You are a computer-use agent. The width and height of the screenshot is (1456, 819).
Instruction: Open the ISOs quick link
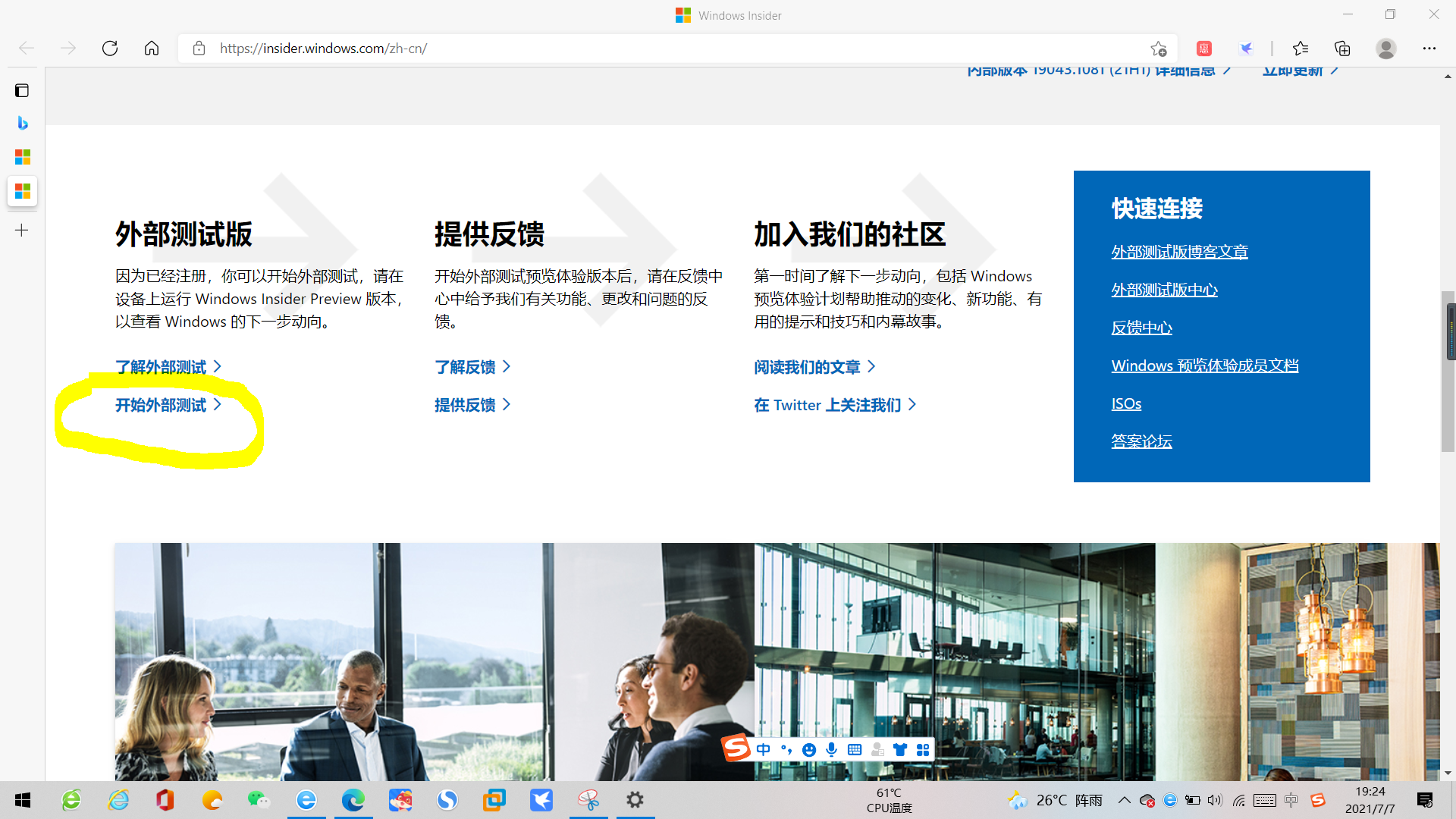click(1126, 403)
